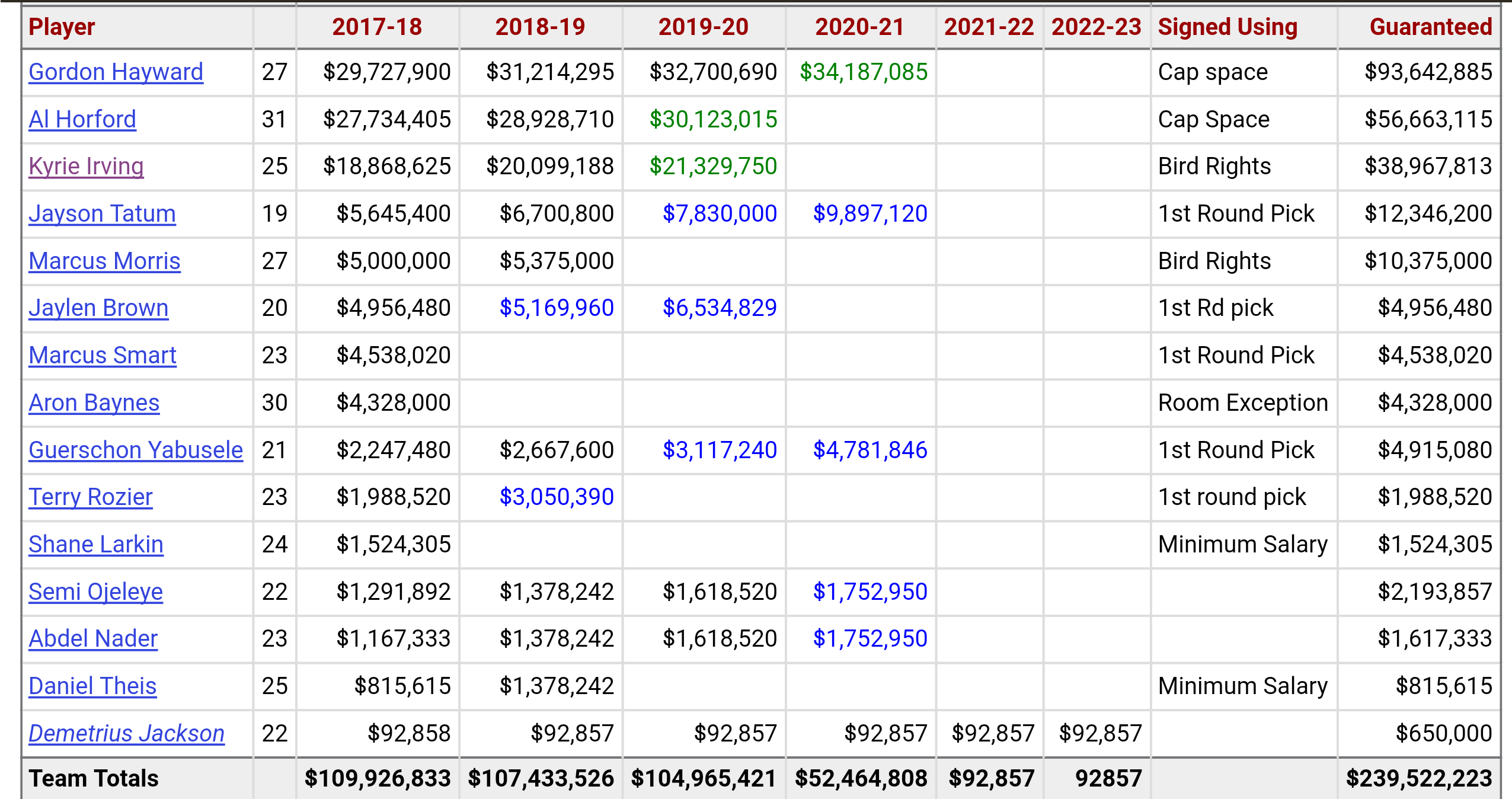Click the Aron Baynes link
Viewport: 1512px width, 799px height.
(94, 403)
